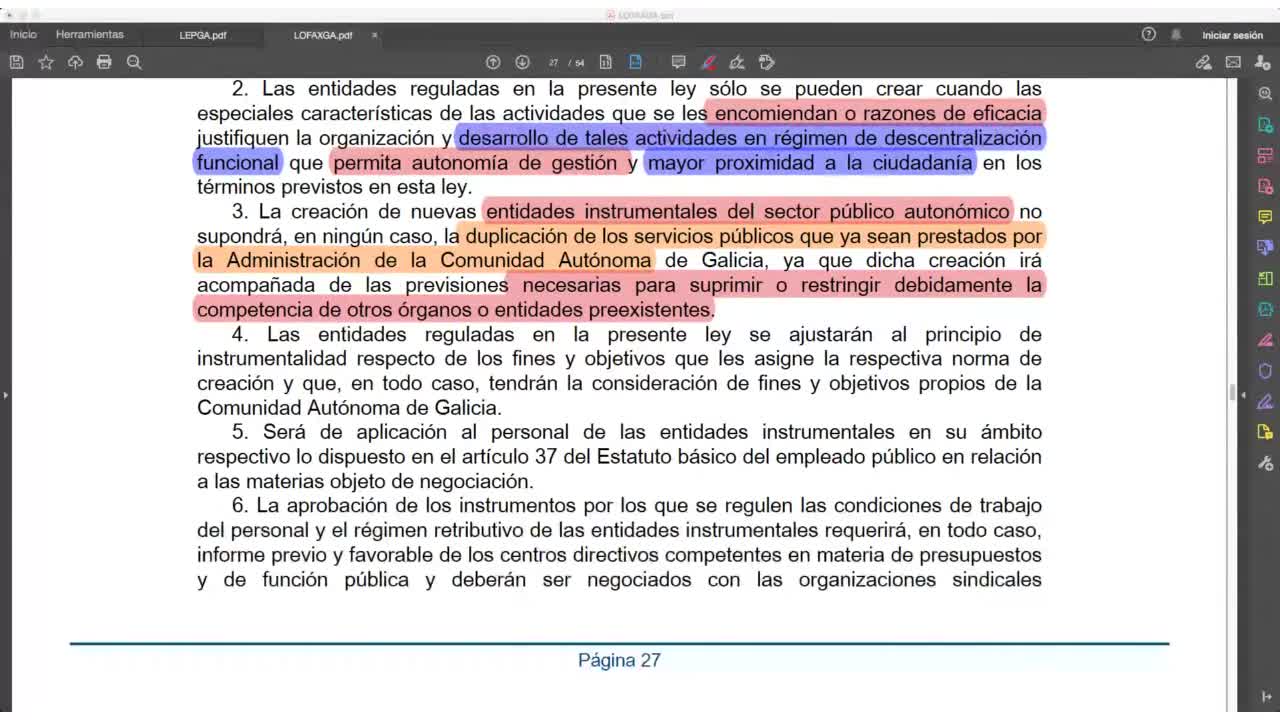Screen dimensions: 1280x720
Task: Expand the left navigation panel arrow
Action: tap(5, 396)
